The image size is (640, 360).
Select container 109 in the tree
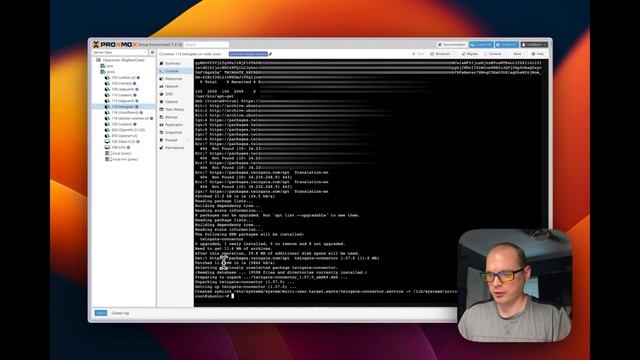point(122,89)
